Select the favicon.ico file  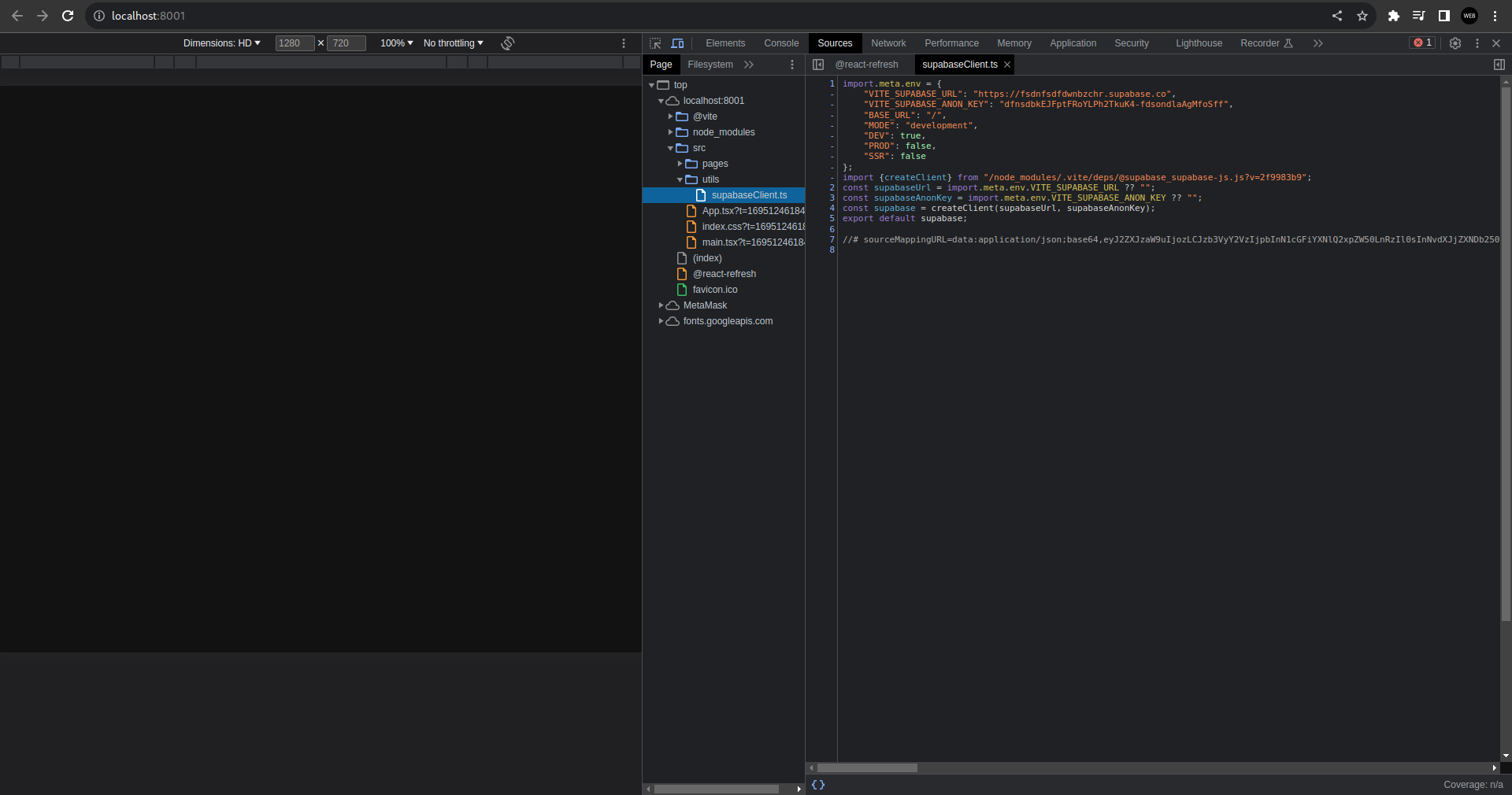tap(715, 289)
